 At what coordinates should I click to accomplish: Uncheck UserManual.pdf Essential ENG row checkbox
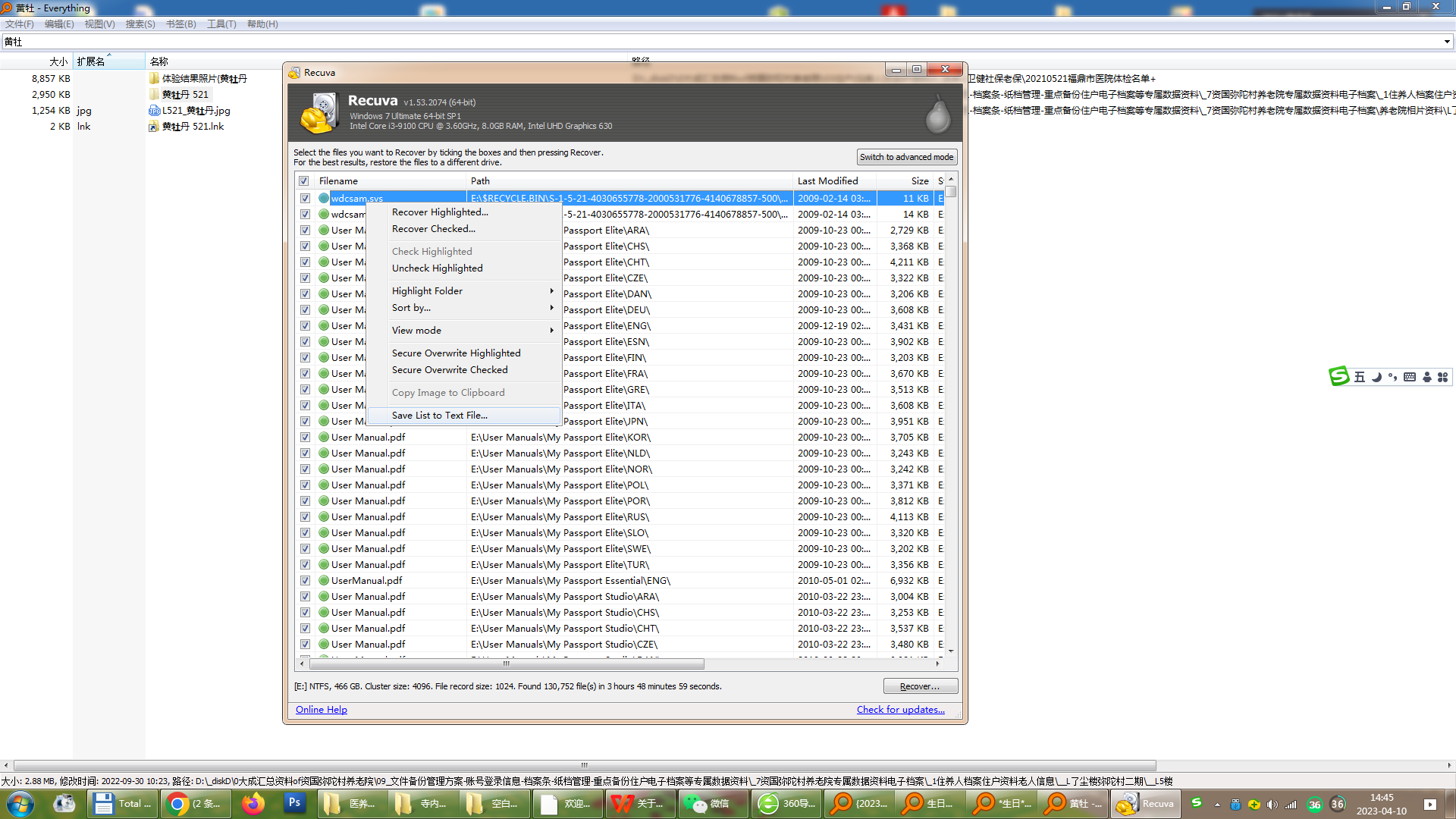tap(305, 581)
